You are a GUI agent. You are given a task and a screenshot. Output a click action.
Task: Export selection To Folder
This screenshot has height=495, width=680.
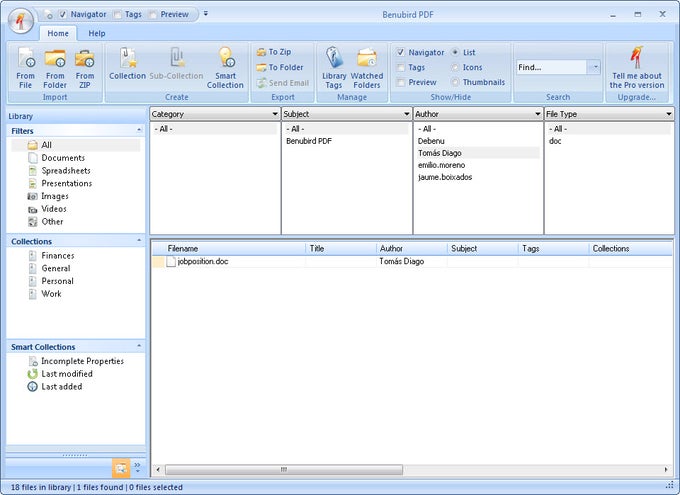[280, 67]
